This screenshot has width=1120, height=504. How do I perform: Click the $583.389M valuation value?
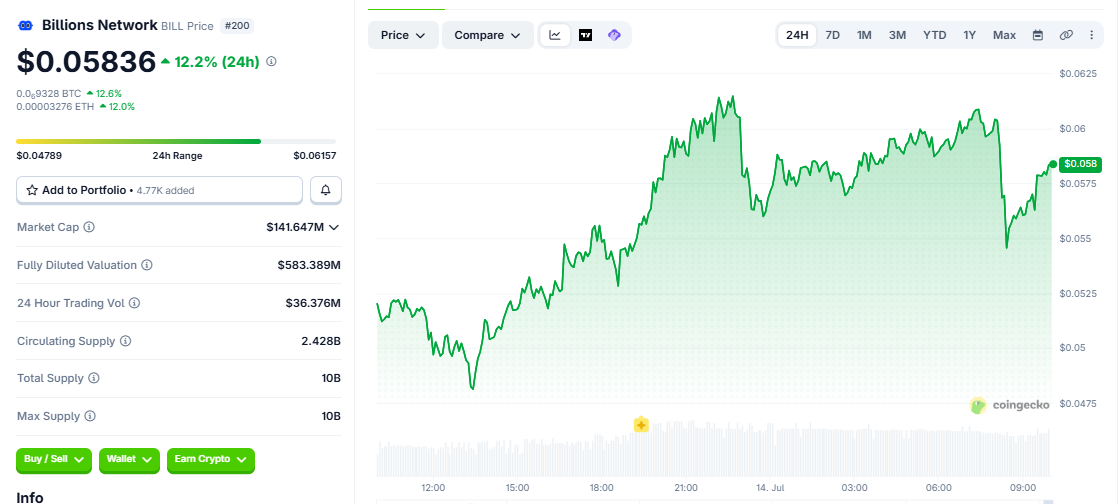pyautogui.click(x=309, y=265)
